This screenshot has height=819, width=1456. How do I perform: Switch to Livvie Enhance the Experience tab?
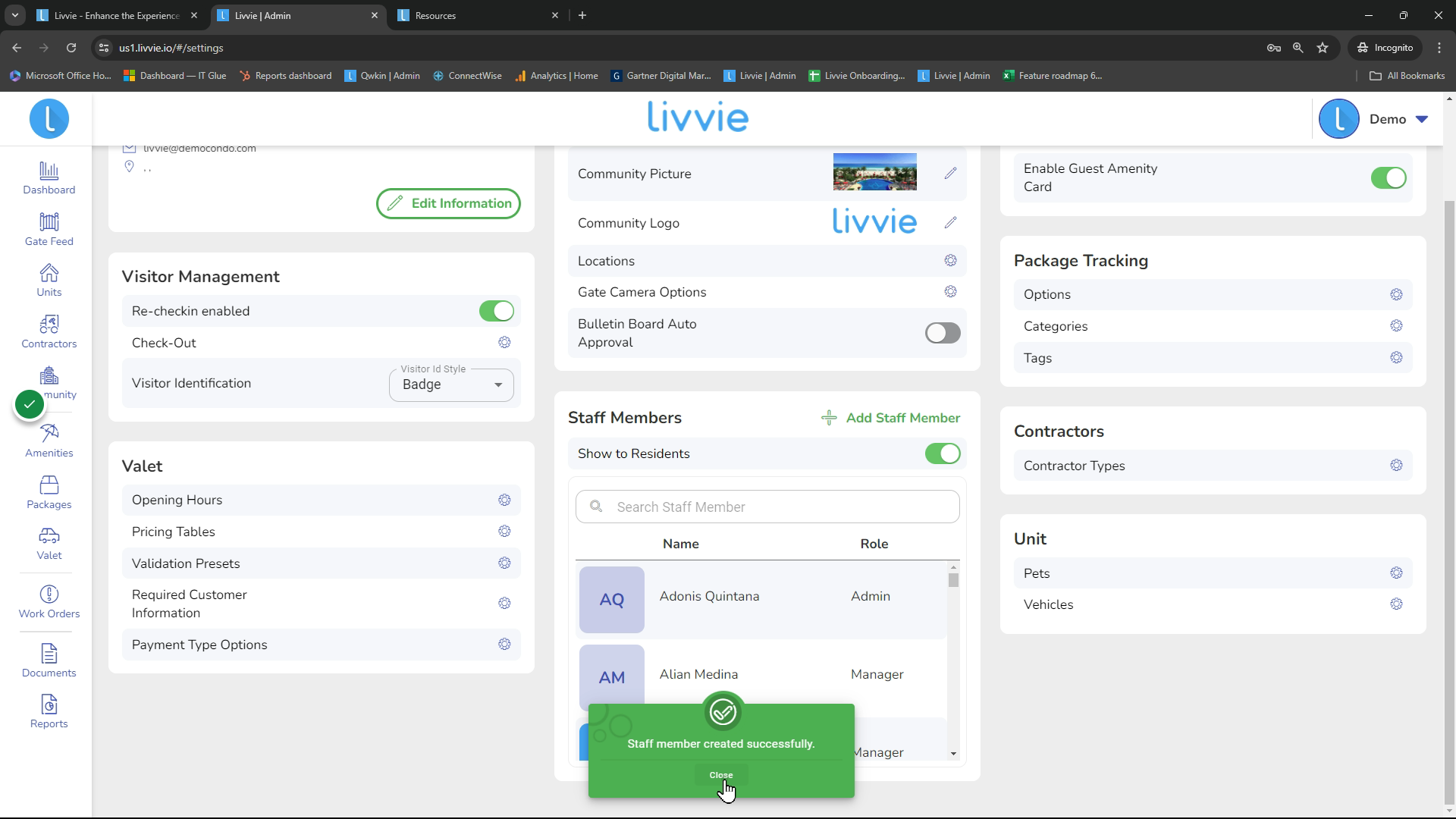118,15
